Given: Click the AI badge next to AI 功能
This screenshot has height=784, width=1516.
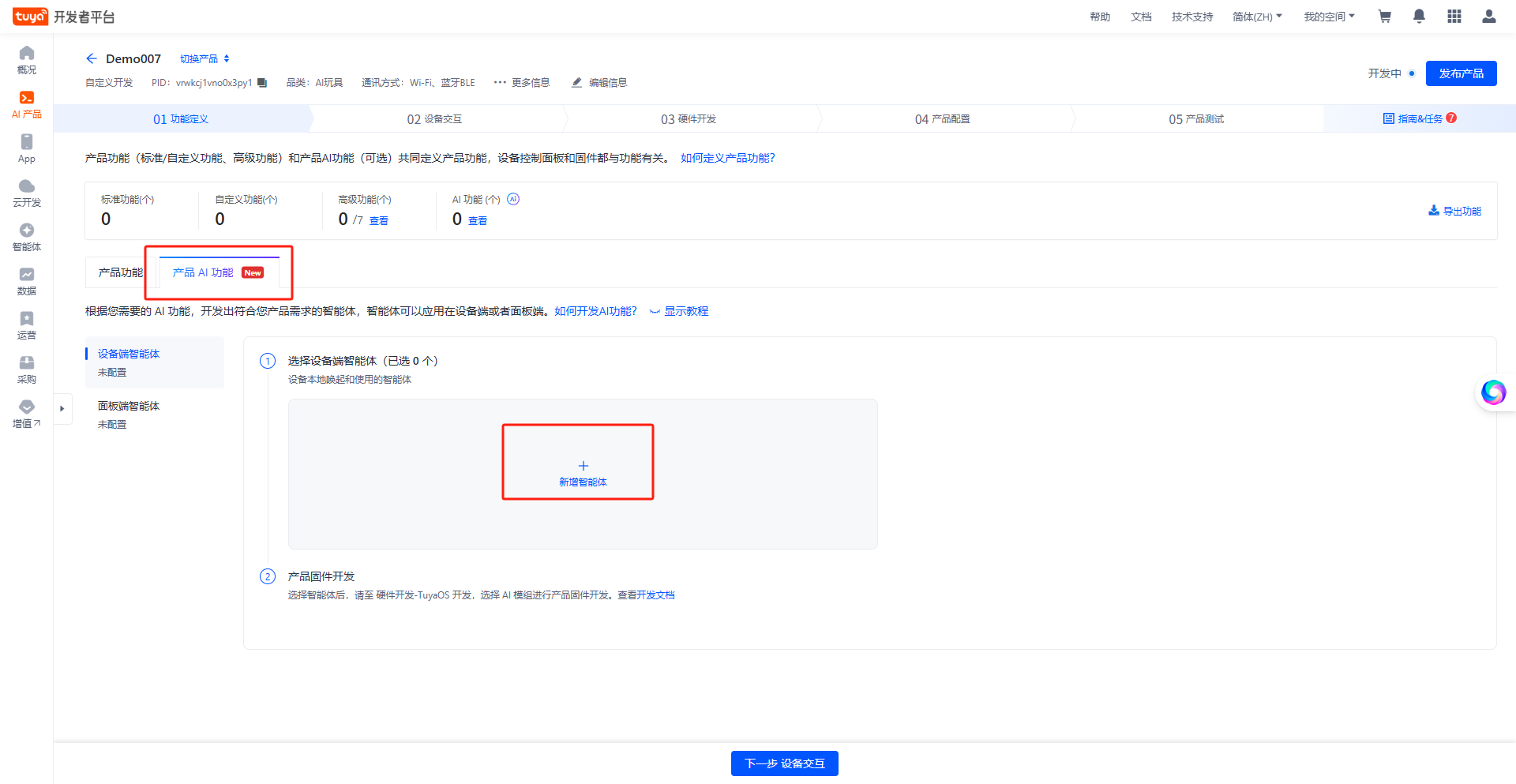Looking at the screenshot, I should [513, 199].
